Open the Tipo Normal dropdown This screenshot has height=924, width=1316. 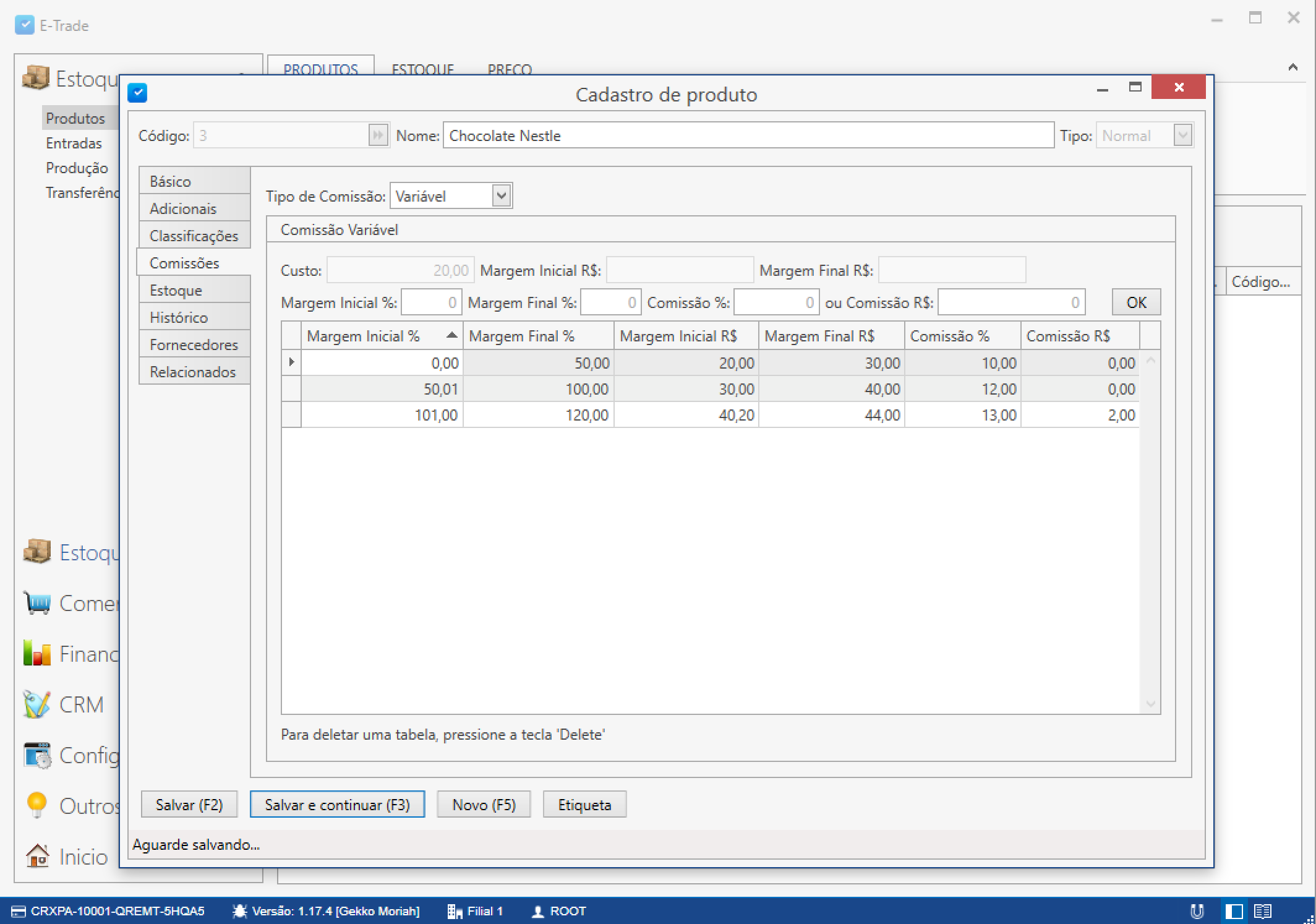click(x=1182, y=135)
